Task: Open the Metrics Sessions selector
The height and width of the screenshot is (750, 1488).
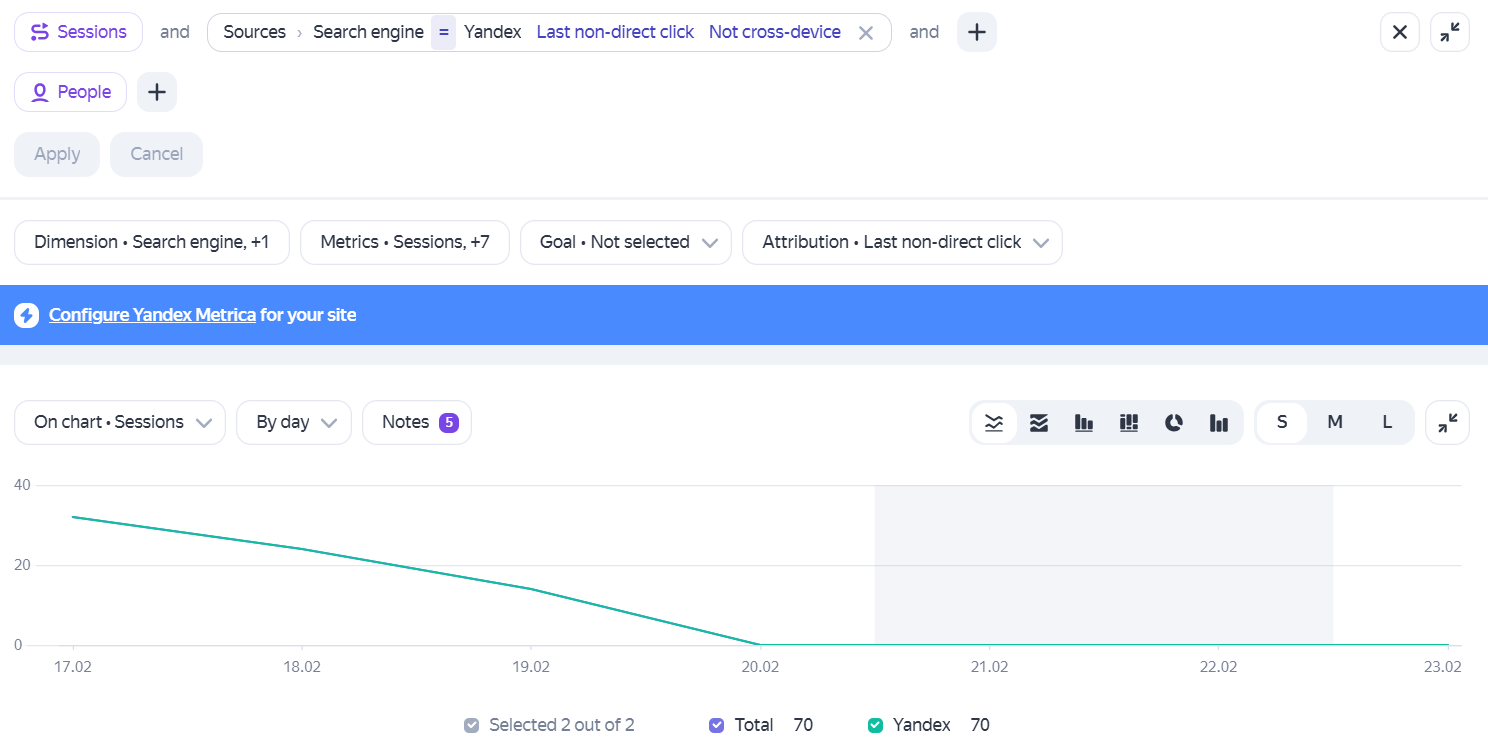Action: point(405,242)
